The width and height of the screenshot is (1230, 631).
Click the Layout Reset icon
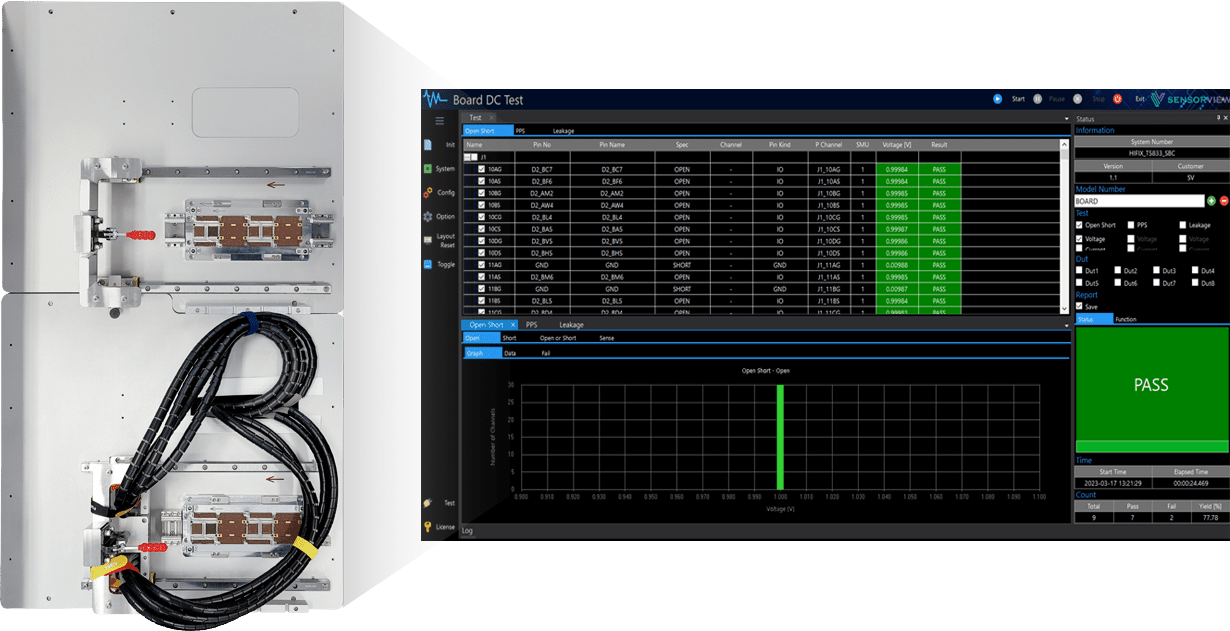tap(428, 240)
